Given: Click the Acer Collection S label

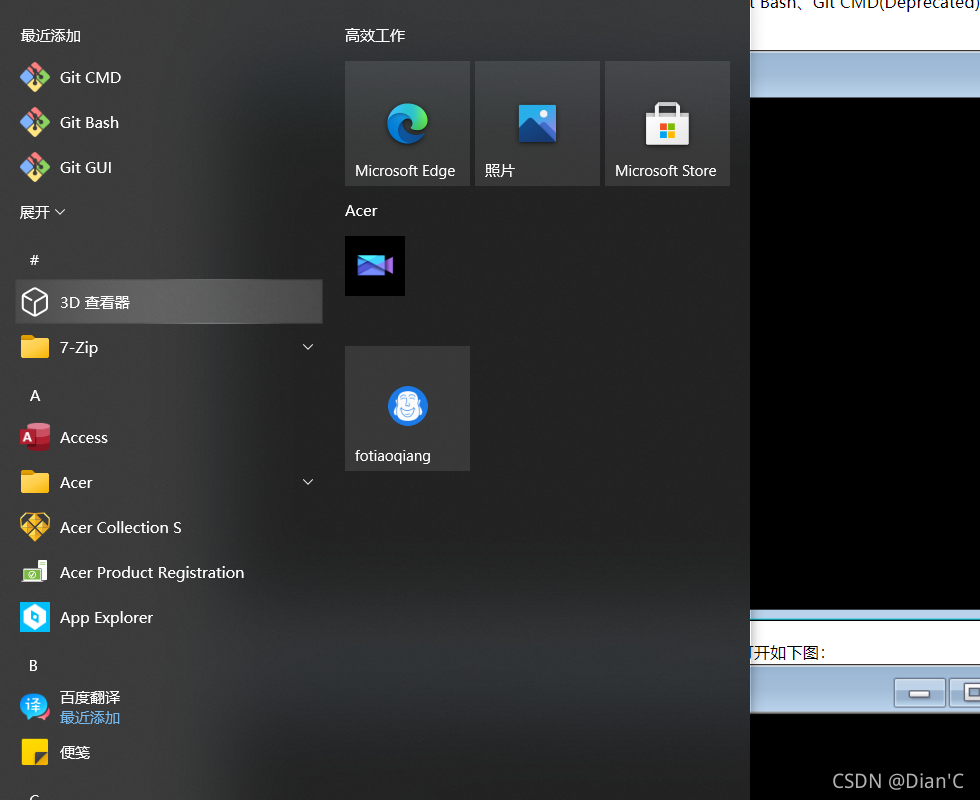Looking at the screenshot, I should (121, 528).
